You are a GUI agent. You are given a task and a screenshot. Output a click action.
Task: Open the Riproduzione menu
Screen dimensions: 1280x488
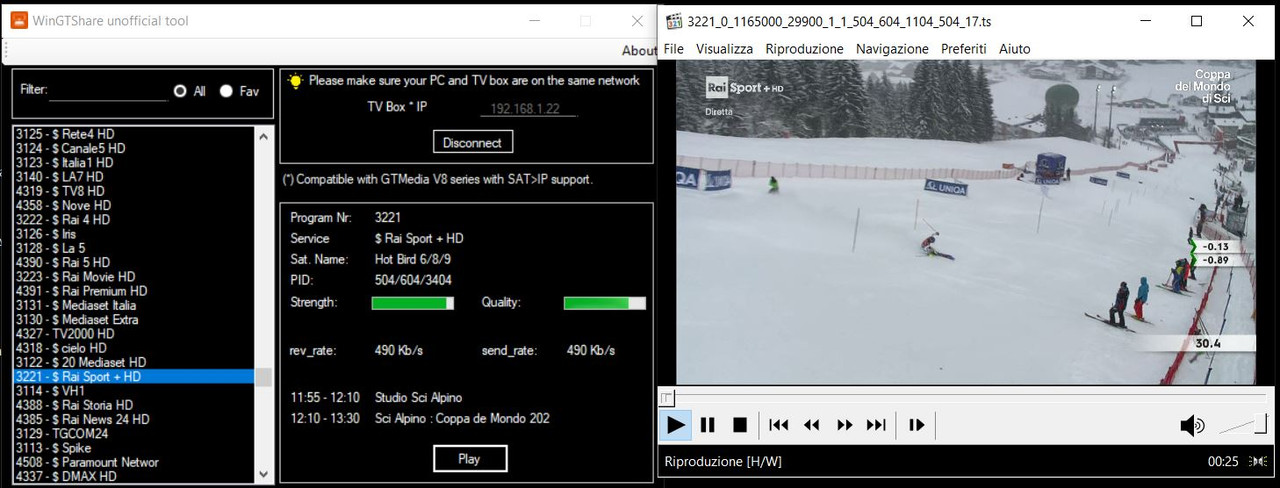[x=804, y=48]
